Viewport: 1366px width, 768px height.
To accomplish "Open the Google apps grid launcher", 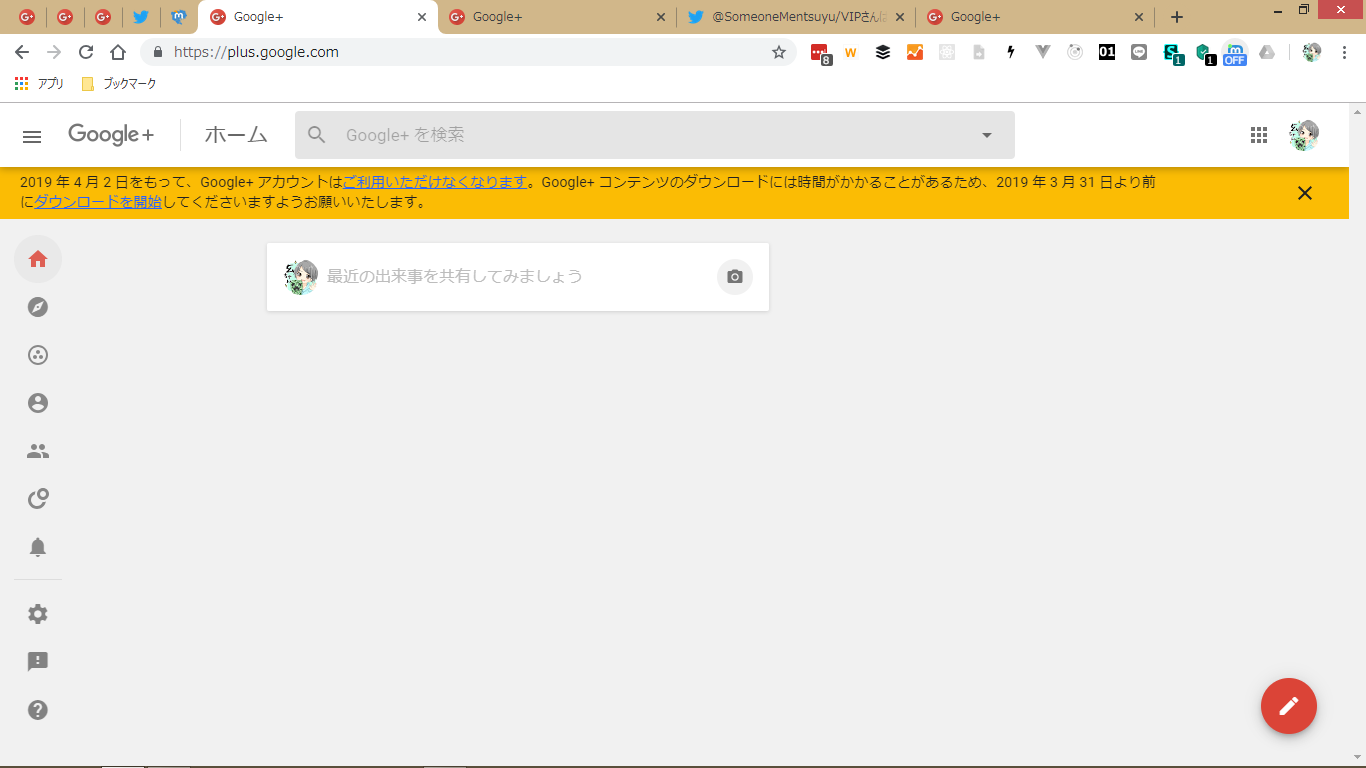I will click(x=1259, y=136).
